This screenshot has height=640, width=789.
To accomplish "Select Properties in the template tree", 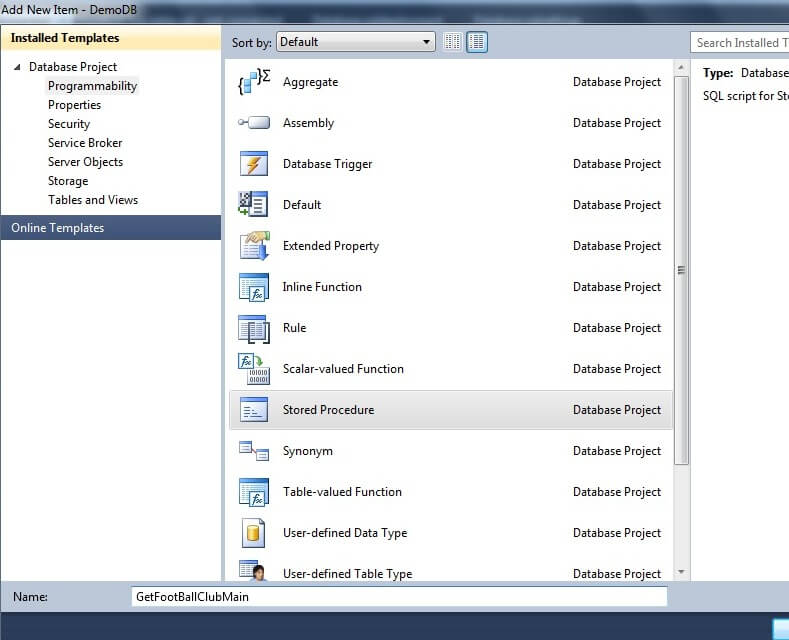I will click(x=74, y=105).
